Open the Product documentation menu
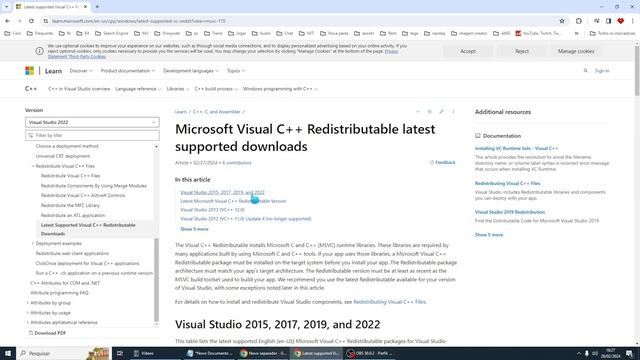Image resolution: width=640 pixels, height=360 pixels. [128, 71]
